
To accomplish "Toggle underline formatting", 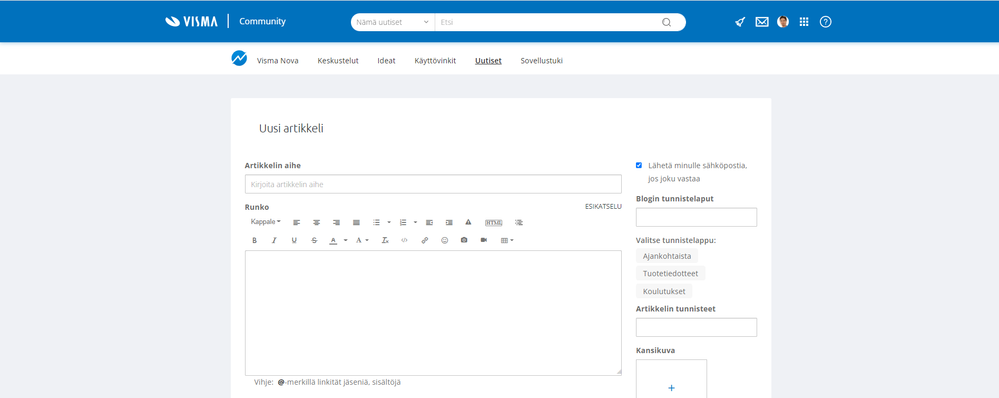I will tap(294, 240).
